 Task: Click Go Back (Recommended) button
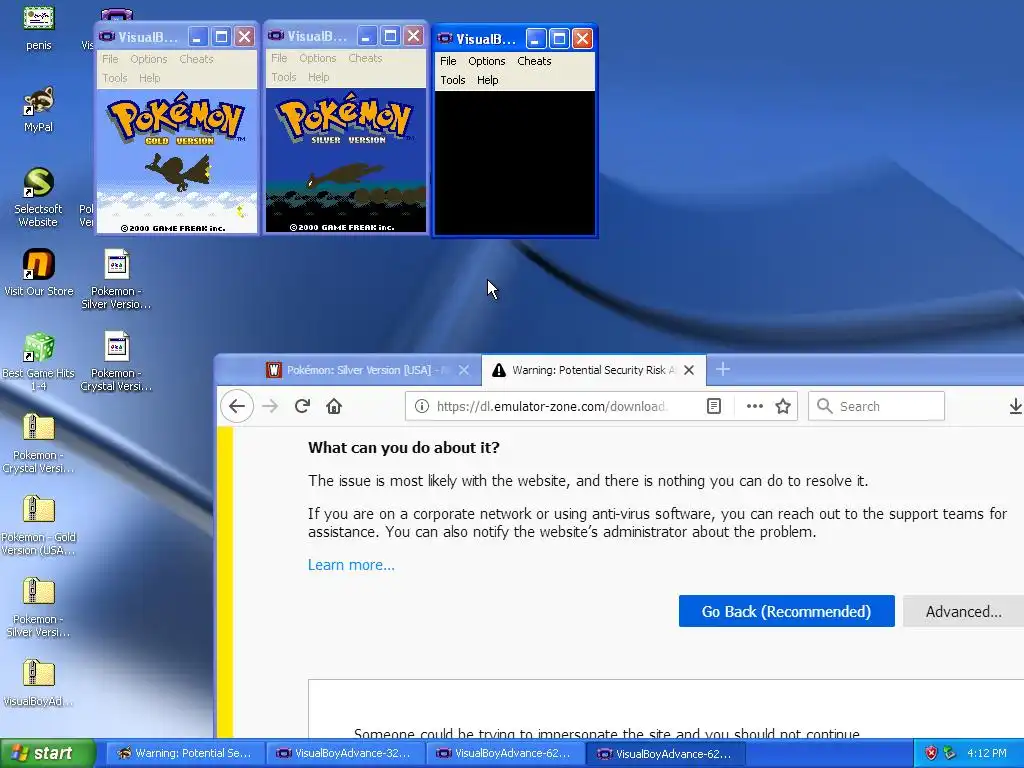point(786,611)
